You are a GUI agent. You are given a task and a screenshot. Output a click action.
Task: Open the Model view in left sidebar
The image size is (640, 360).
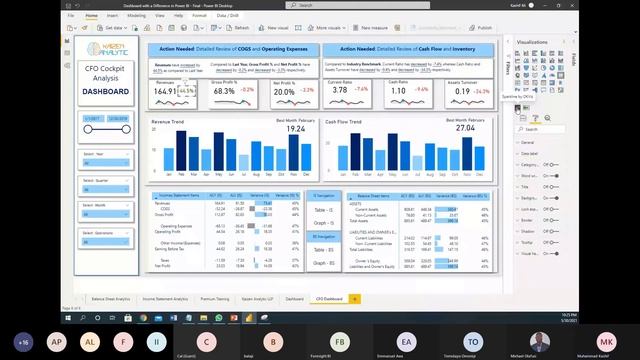coord(67,65)
